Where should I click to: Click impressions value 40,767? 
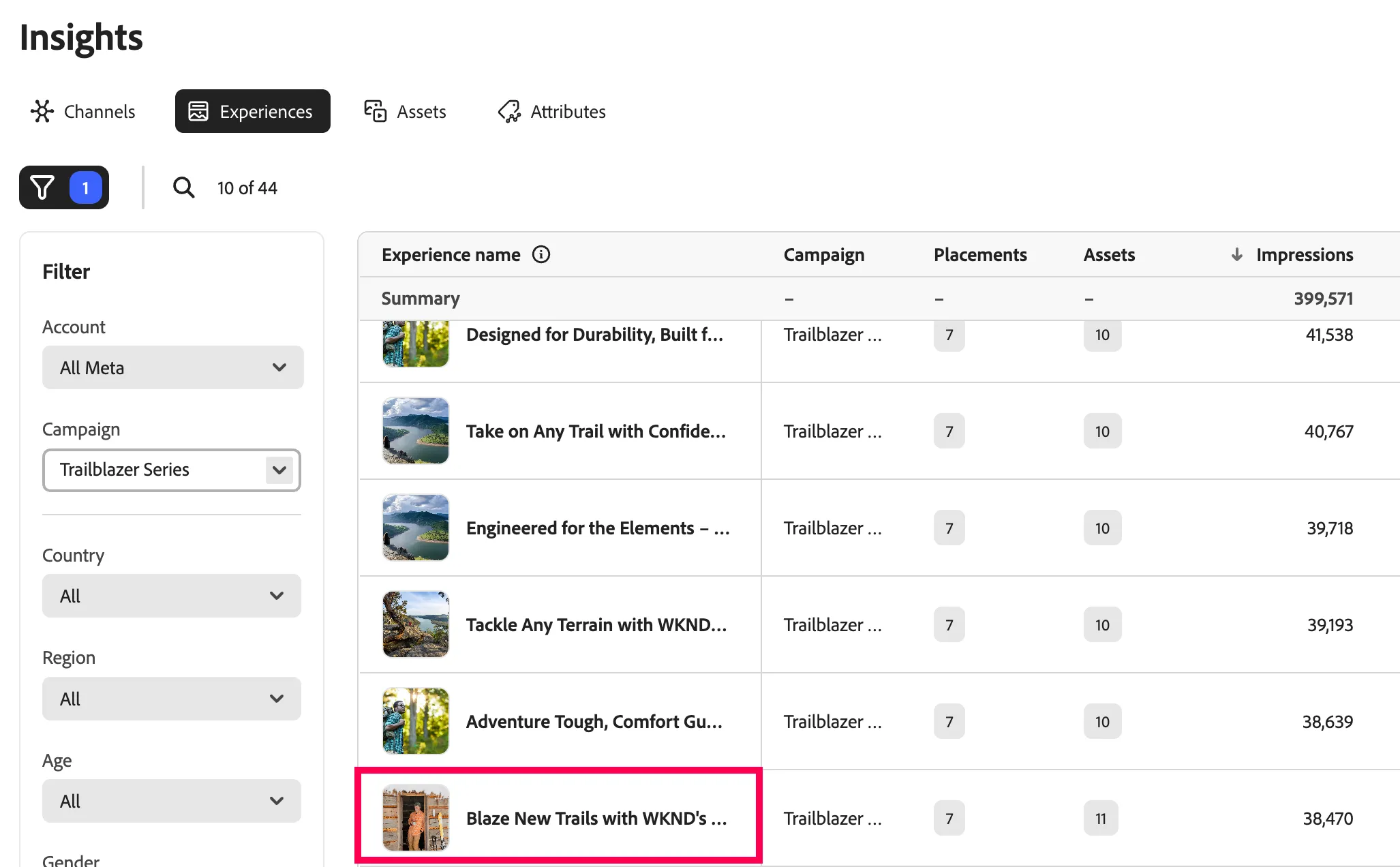coord(1328,431)
